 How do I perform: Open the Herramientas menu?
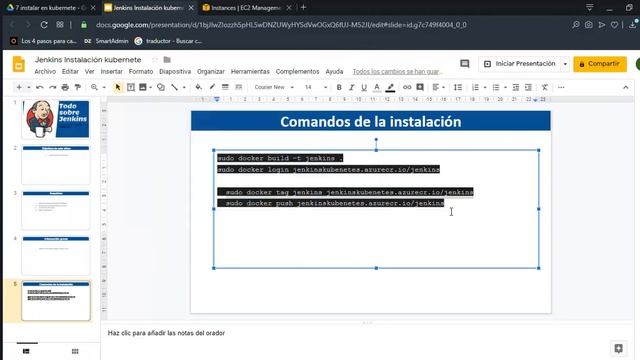(x=250, y=71)
